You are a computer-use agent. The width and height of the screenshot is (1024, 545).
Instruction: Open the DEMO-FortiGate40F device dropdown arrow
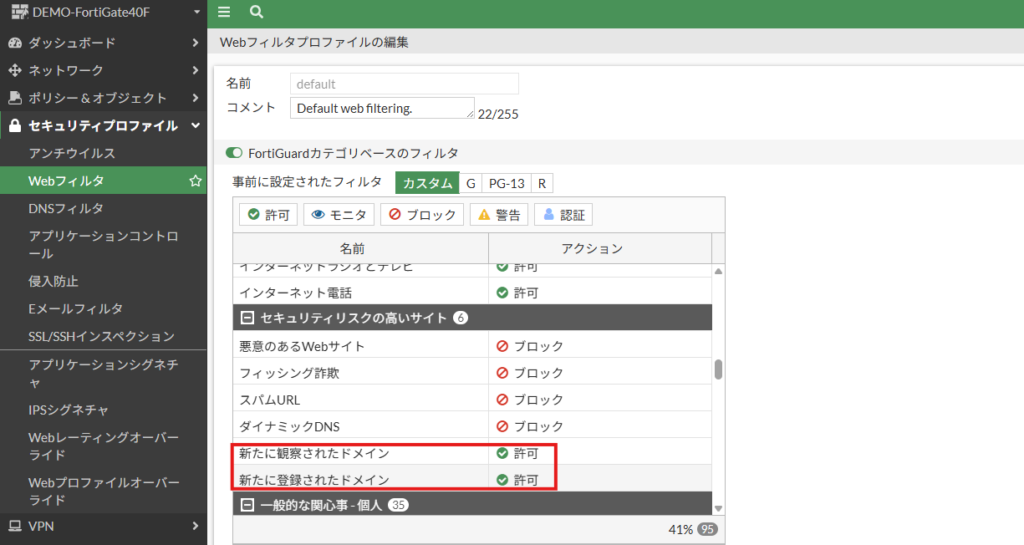pyautogui.click(x=197, y=12)
